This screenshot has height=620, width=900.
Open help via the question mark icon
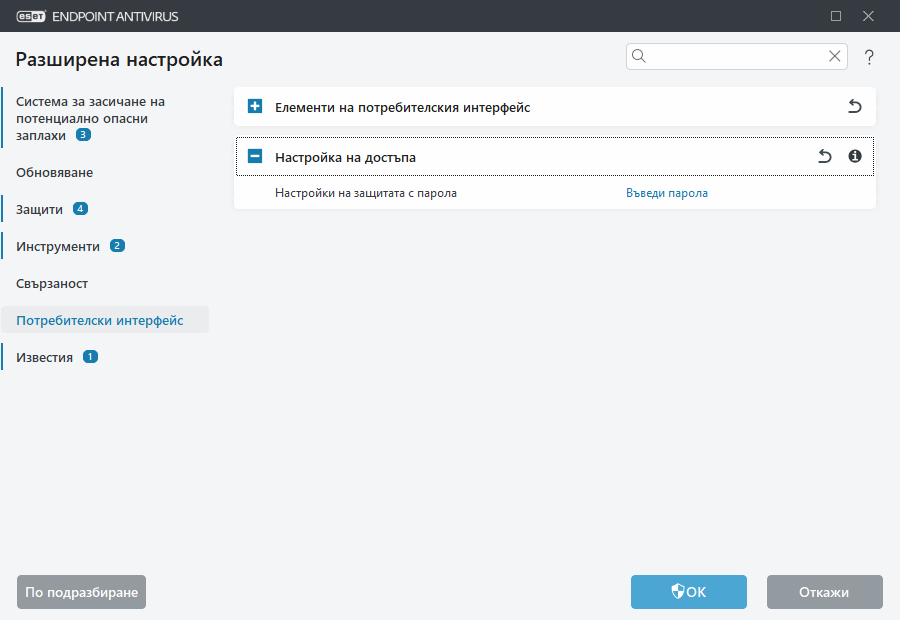point(868,57)
